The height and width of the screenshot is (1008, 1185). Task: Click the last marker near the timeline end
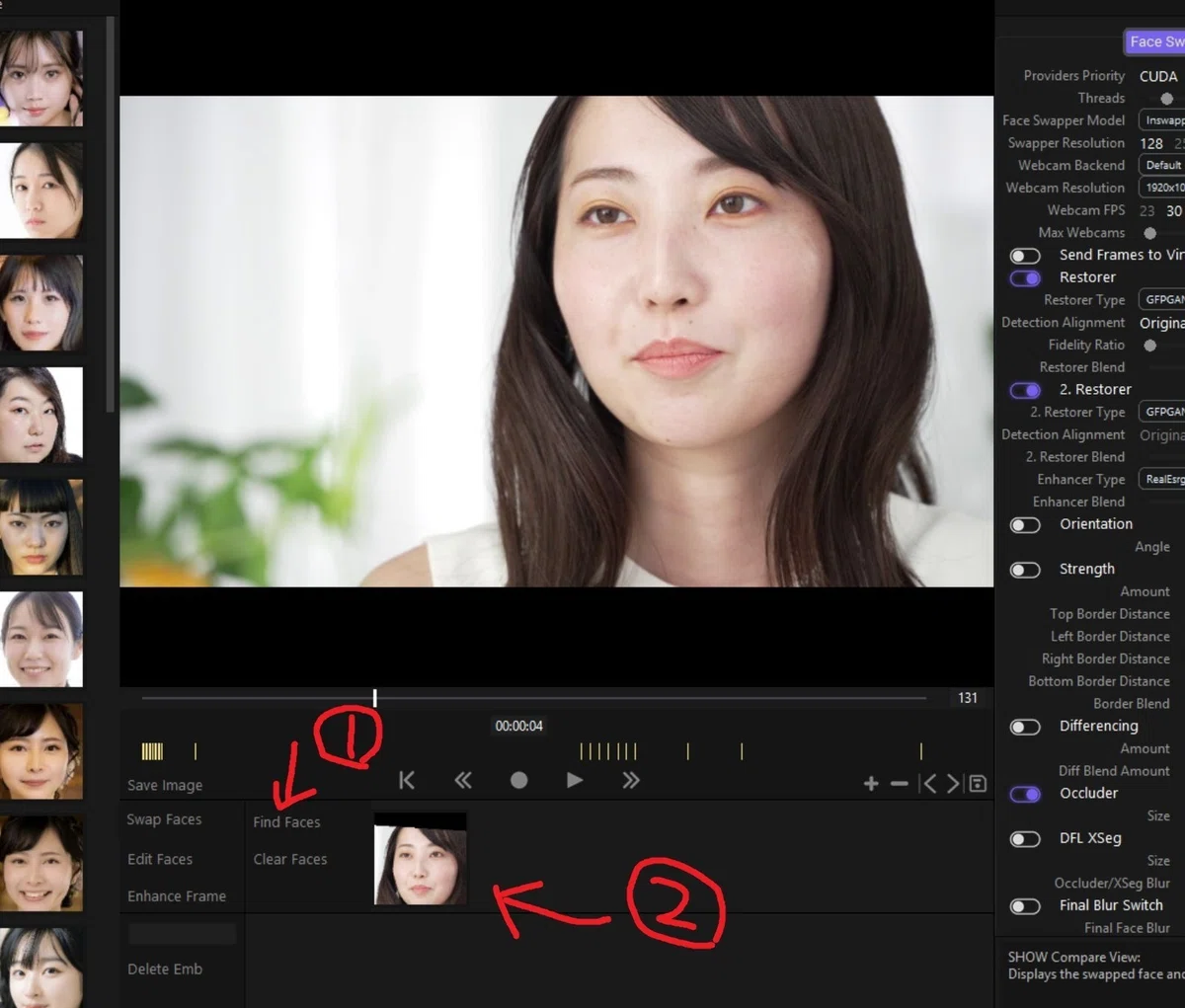pyautogui.click(x=920, y=751)
